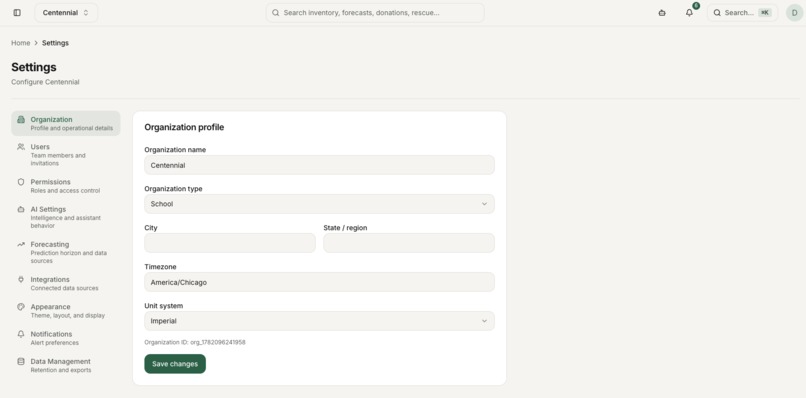This screenshot has width=806, height=398.
Task: Open the Unit system dropdown
Action: tap(319, 321)
